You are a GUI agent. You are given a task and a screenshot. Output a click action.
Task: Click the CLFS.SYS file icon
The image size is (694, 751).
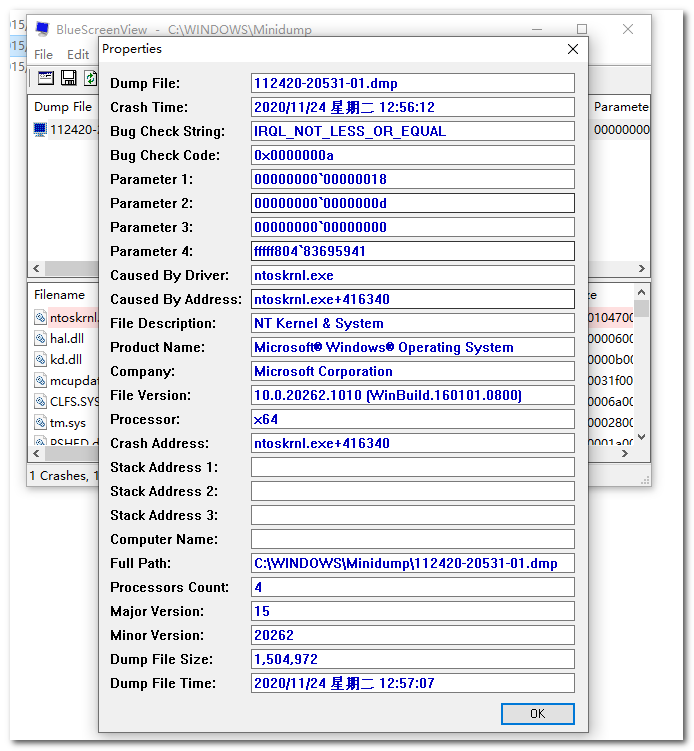[x=40, y=402]
